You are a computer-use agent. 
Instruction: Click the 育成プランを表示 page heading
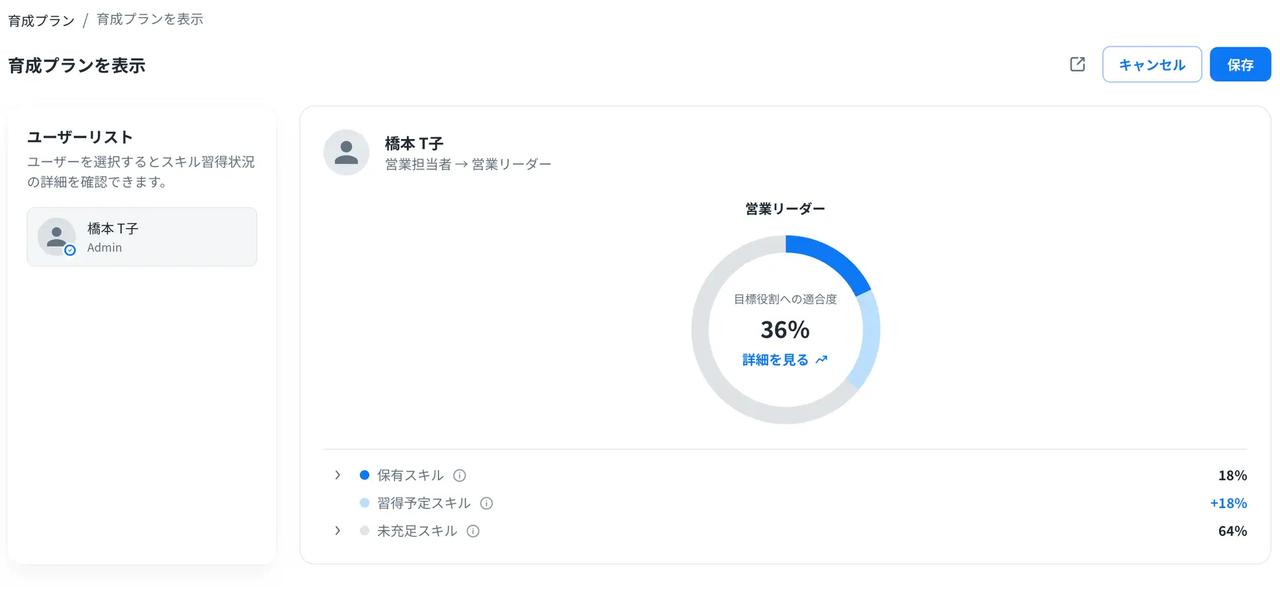(77, 65)
